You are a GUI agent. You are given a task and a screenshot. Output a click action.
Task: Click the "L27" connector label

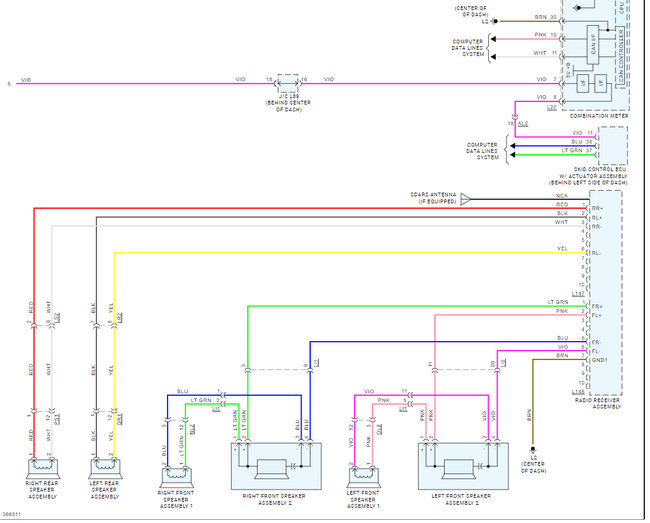(551, 108)
